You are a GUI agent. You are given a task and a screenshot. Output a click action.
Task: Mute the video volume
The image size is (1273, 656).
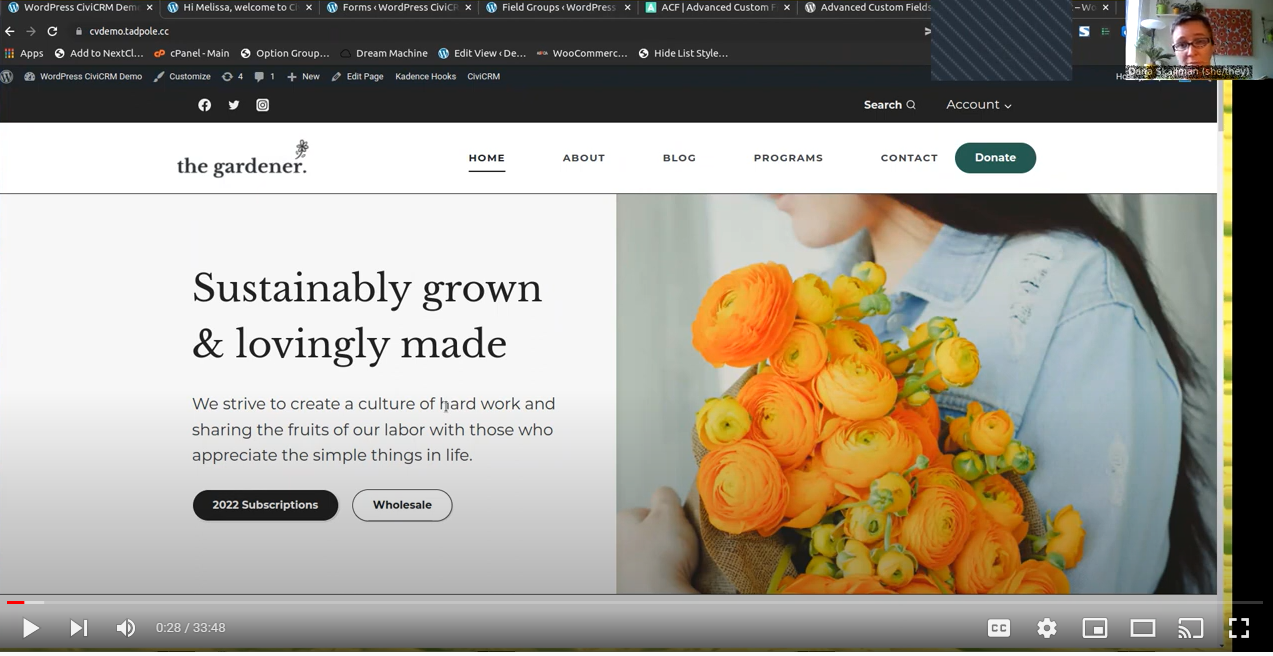pyautogui.click(x=125, y=628)
